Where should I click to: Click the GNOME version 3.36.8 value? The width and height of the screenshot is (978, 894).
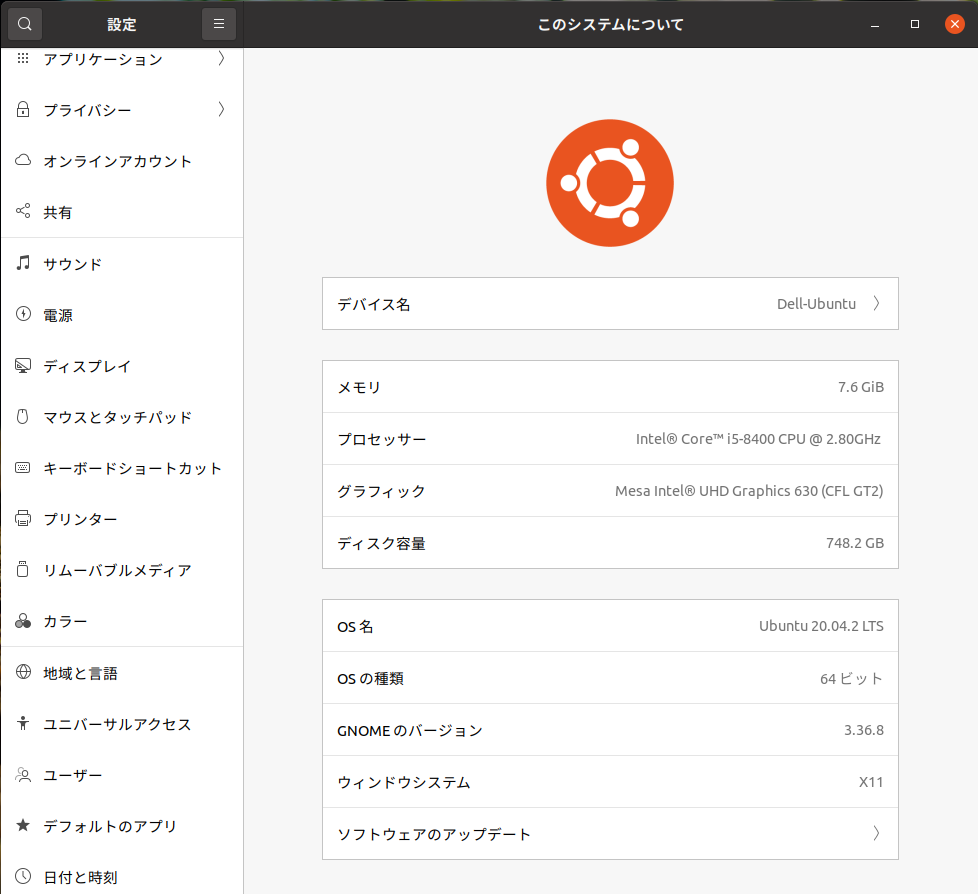(864, 730)
